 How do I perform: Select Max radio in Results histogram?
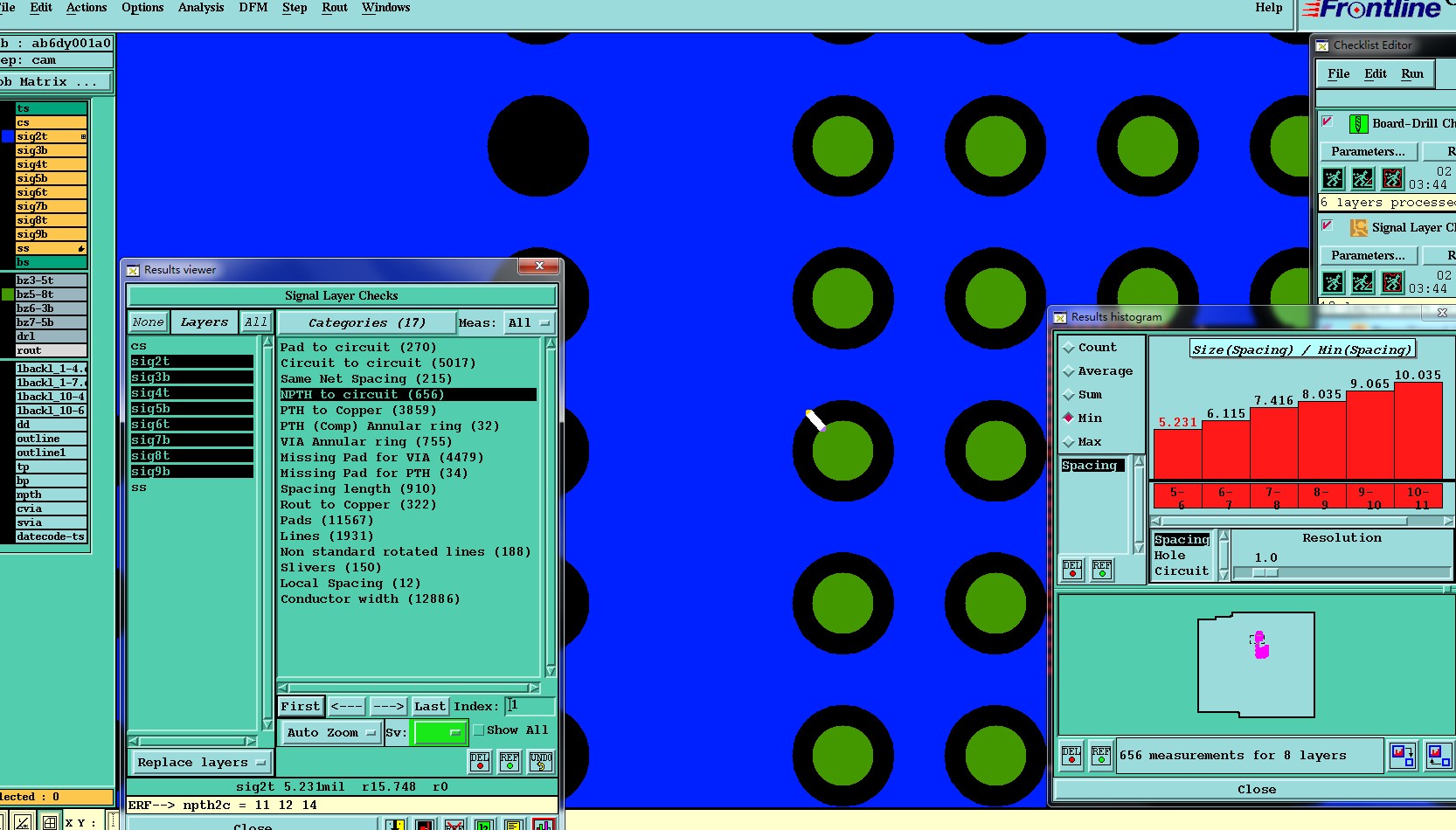pos(1069,442)
